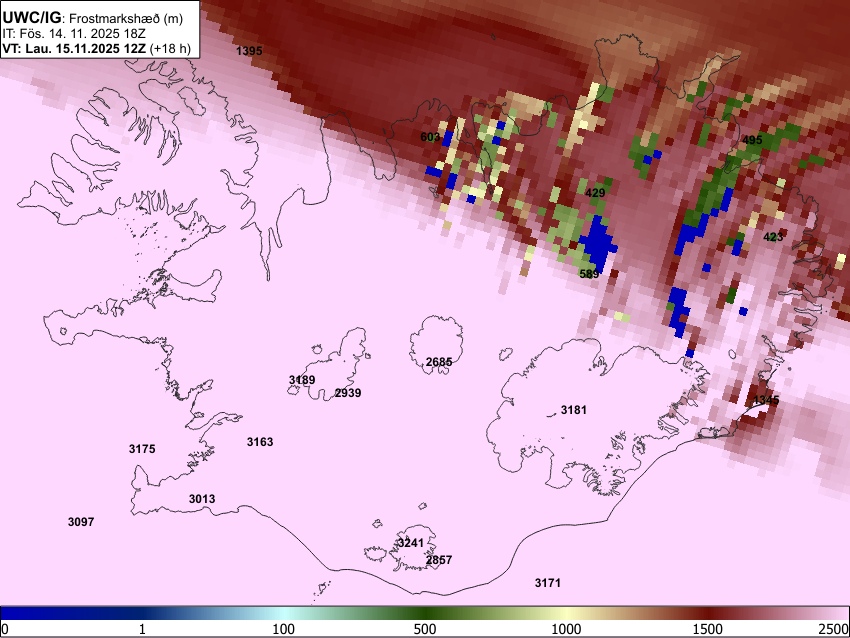Click the legend tick labeled 1
The width and height of the screenshot is (850, 638).
(x=142, y=629)
